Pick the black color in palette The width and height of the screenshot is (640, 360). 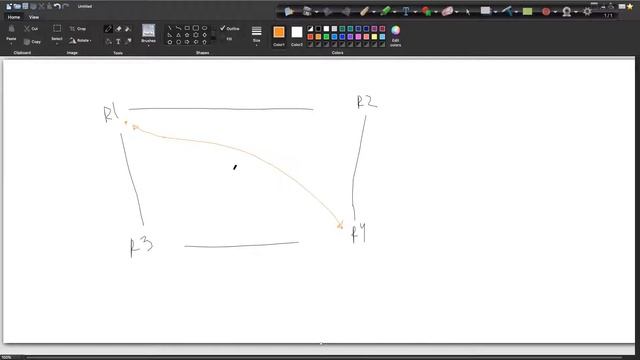(318, 29)
